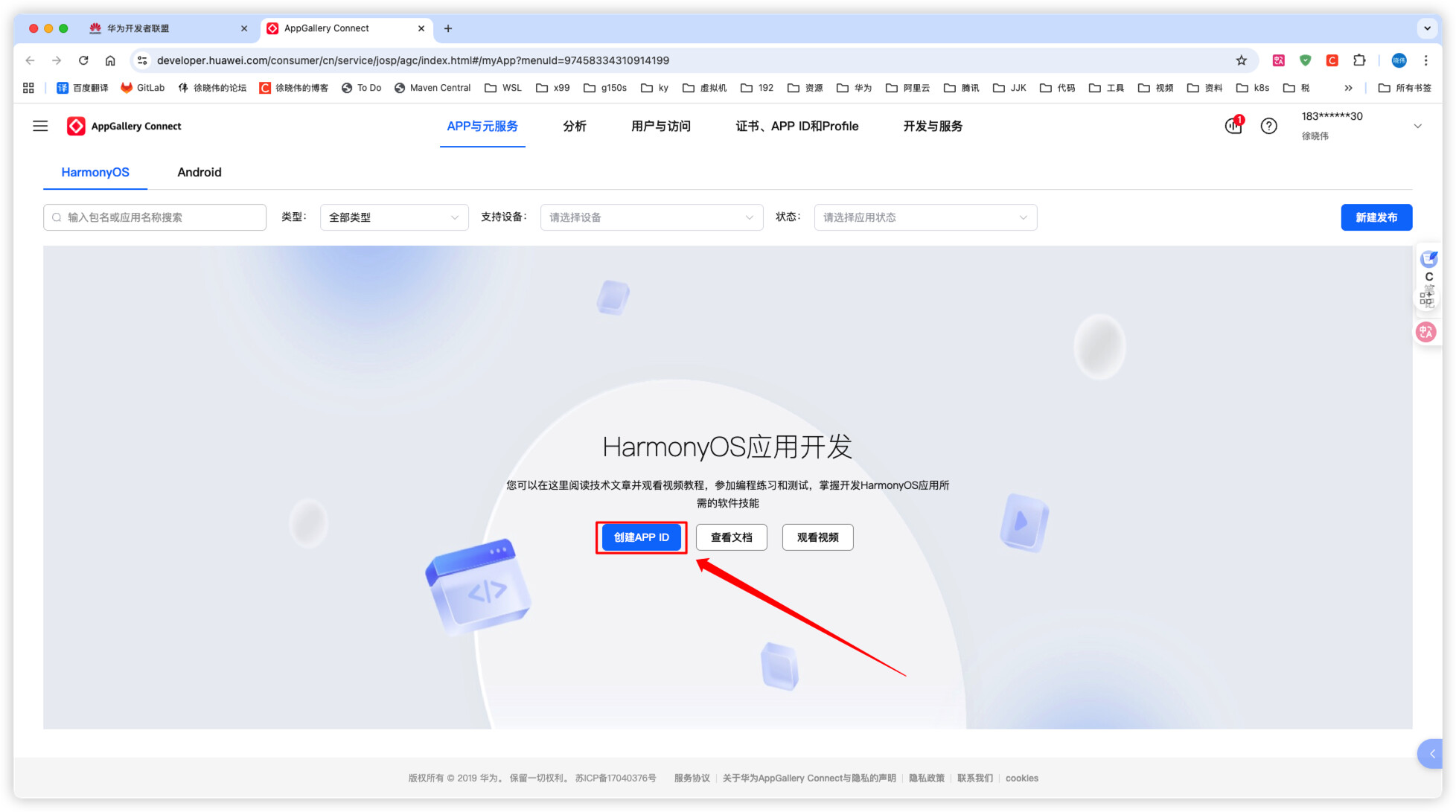Expand the blue side panel arrow
1456x812 pixels.
click(1431, 754)
